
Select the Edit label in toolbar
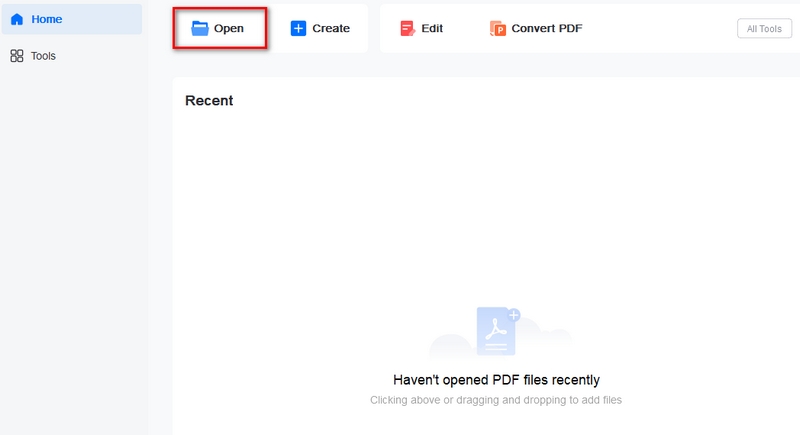[x=432, y=29]
